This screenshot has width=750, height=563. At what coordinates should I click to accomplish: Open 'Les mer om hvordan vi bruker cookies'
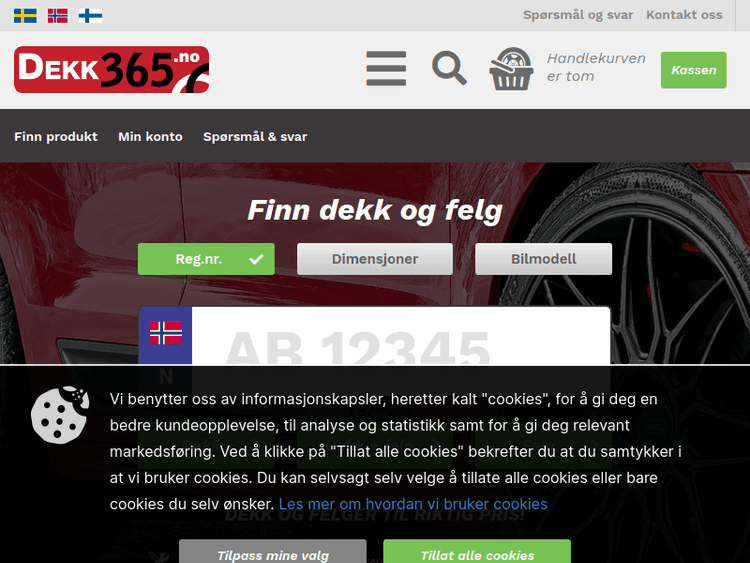click(413, 504)
